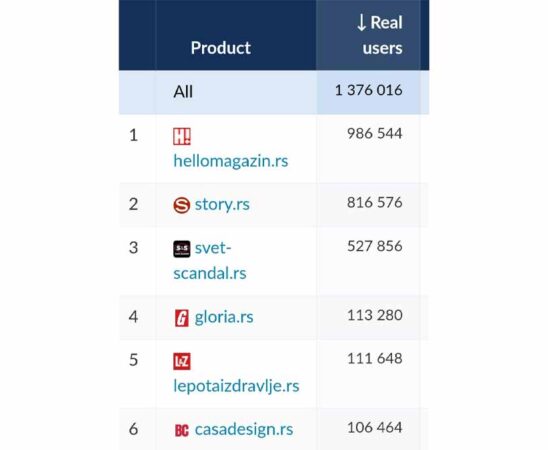Open the hellomagazin.rs link

click(231, 161)
